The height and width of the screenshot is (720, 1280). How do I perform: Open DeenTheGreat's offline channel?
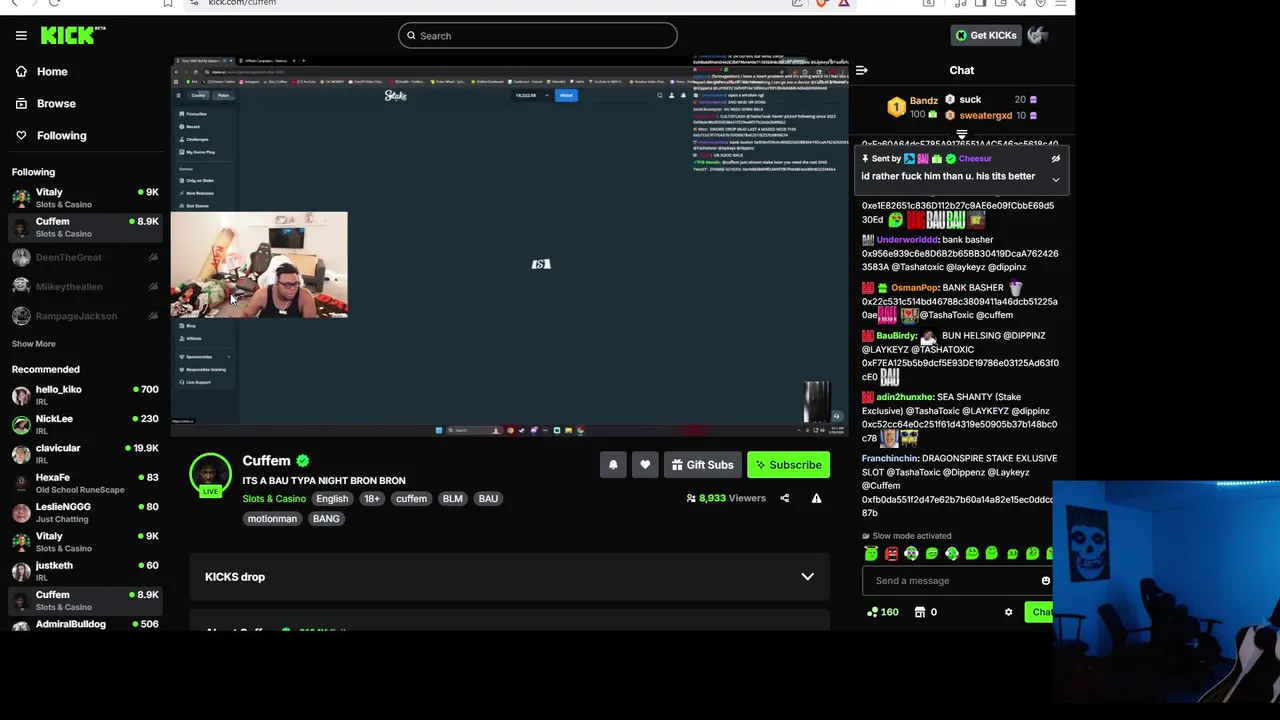tap(85, 257)
